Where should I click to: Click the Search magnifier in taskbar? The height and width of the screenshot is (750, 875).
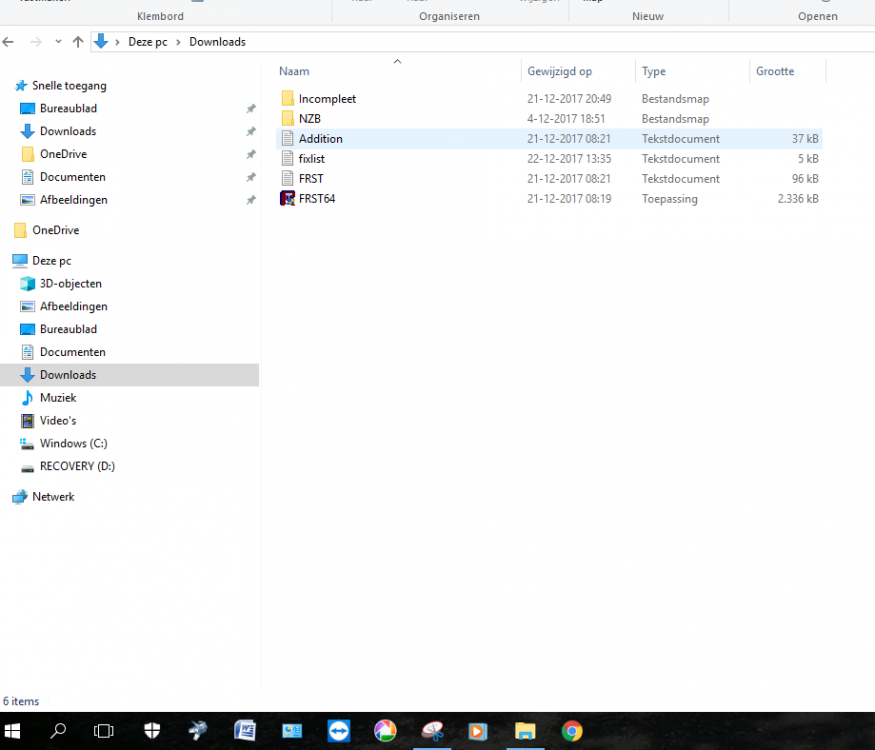[x=58, y=731]
